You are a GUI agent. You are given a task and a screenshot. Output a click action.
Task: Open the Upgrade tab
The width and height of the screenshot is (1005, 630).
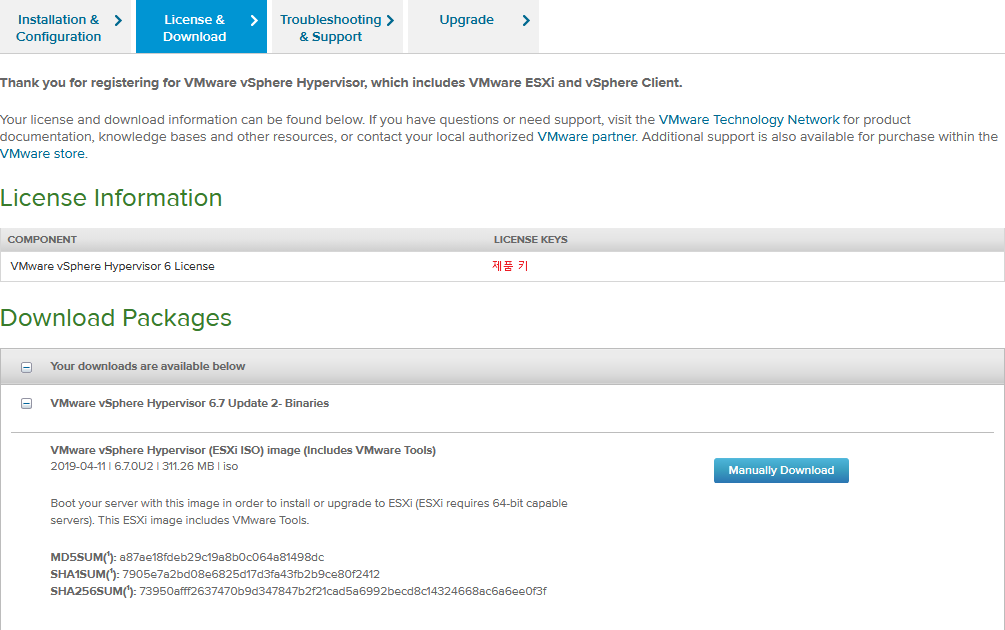(x=473, y=27)
